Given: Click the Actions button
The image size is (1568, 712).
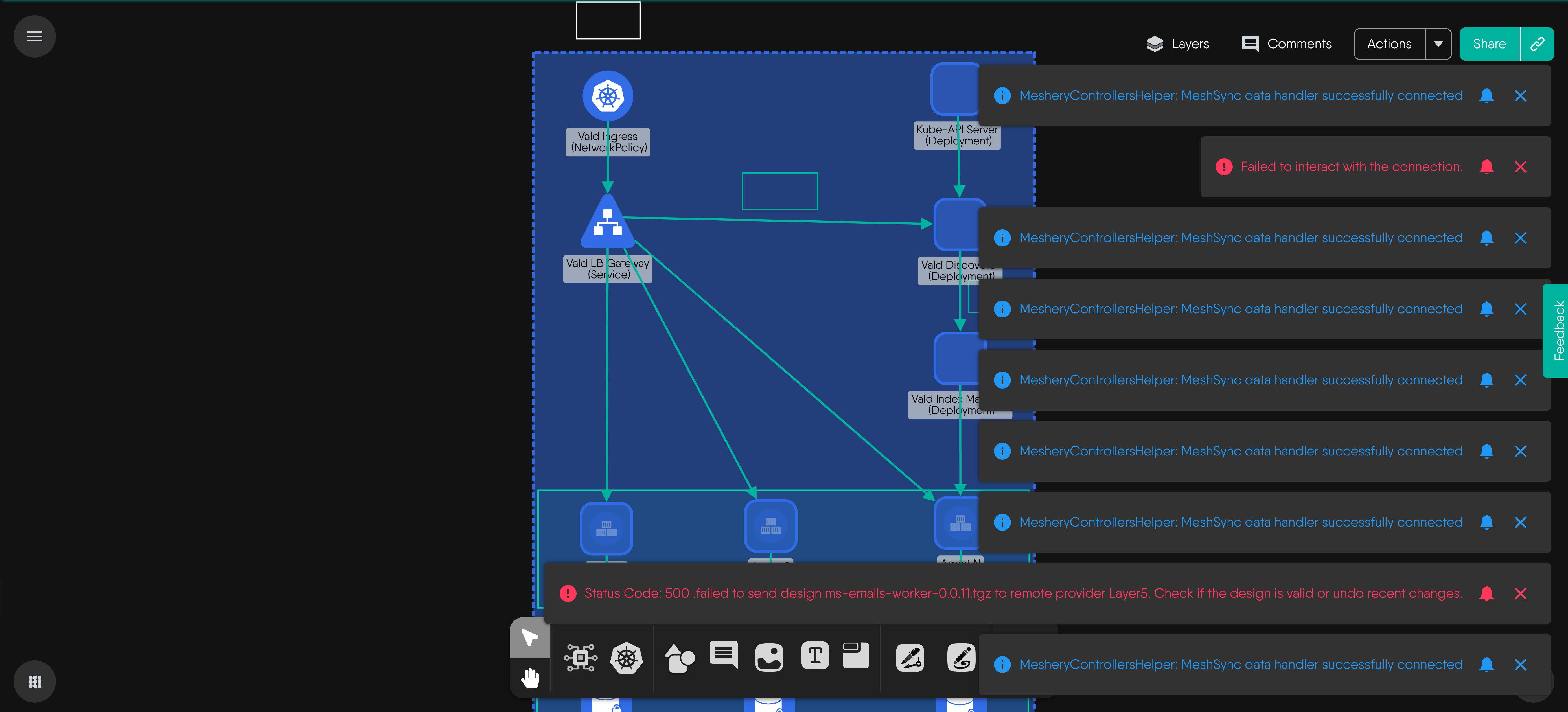Looking at the screenshot, I should click(x=1389, y=44).
